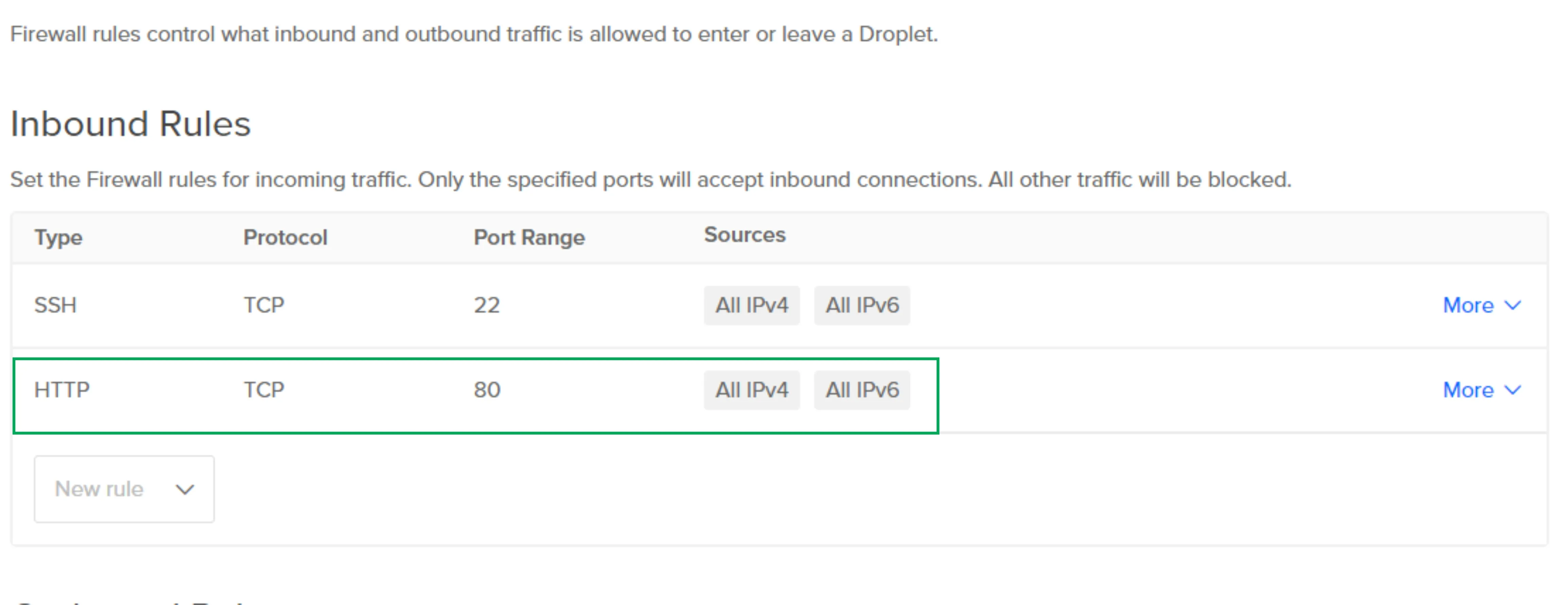
Task: Select the All IPv6 source tag for HTTP
Action: tap(861, 390)
